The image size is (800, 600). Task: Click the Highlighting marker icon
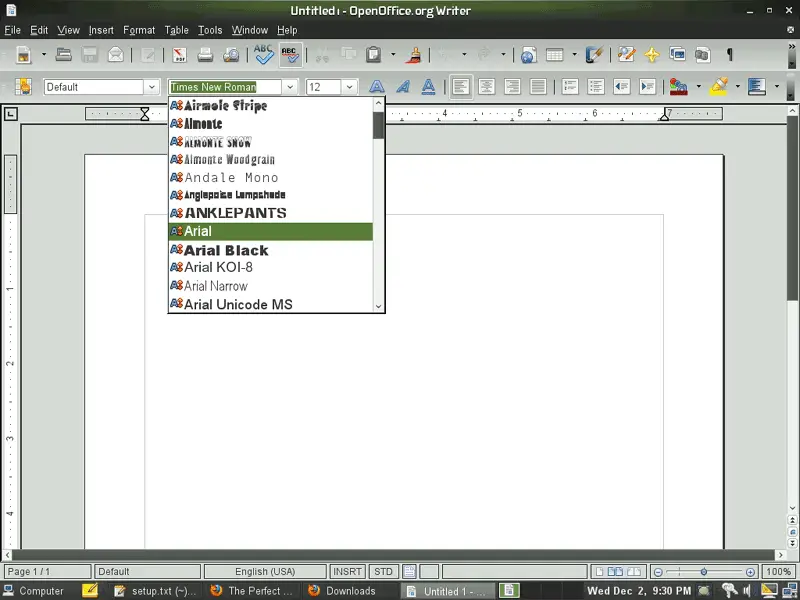[x=718, y=87]
